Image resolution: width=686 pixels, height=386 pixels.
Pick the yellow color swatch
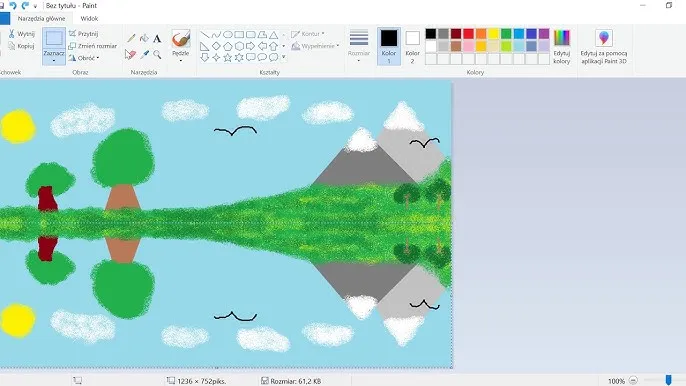[x=494, y=34]
